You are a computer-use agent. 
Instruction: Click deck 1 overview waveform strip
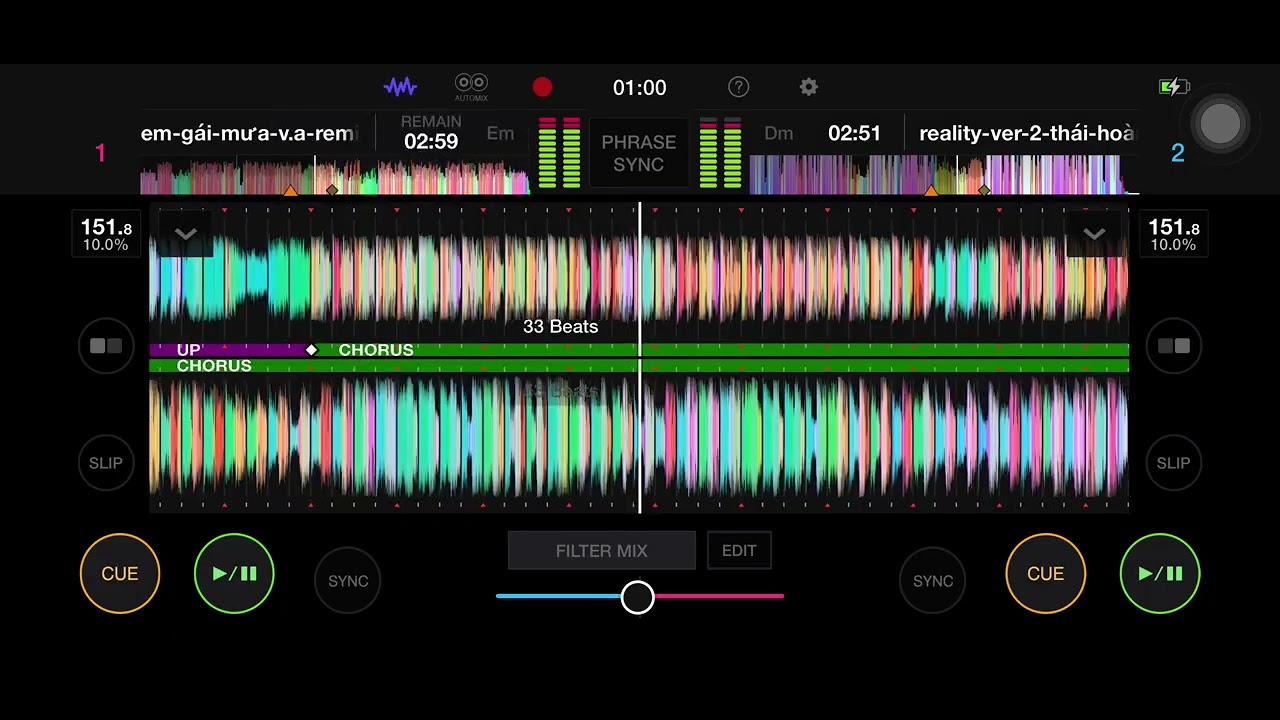tap(335, 175)
